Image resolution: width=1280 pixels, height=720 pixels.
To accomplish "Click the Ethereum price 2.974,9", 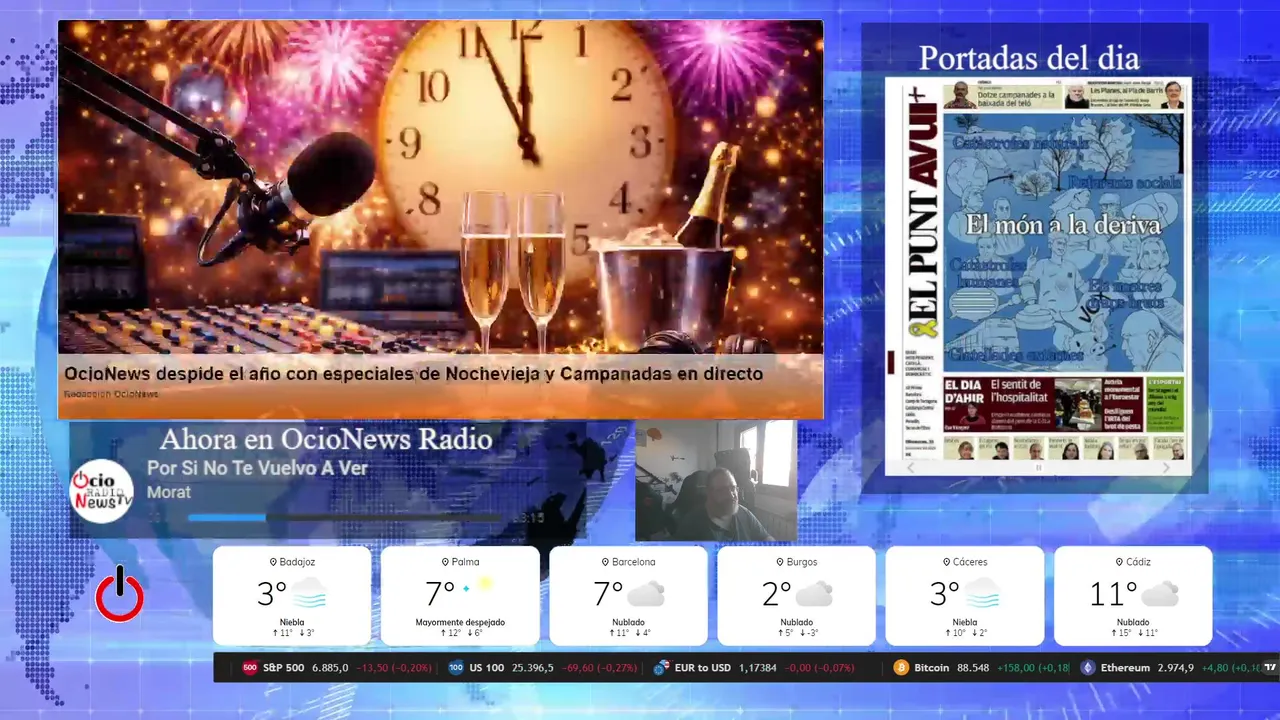I will [x=1176, y=667].
